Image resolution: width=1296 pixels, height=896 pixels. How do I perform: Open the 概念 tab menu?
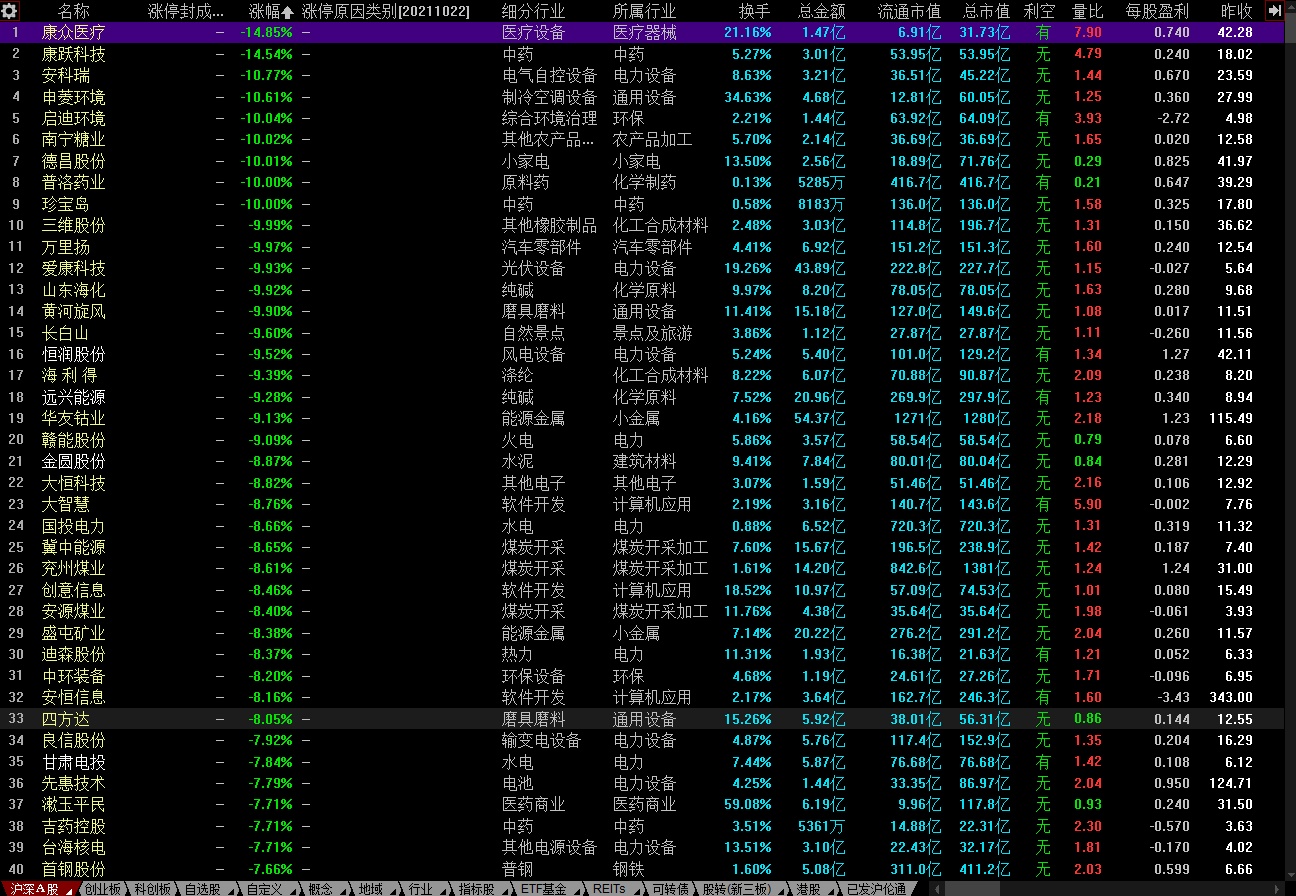326,888
